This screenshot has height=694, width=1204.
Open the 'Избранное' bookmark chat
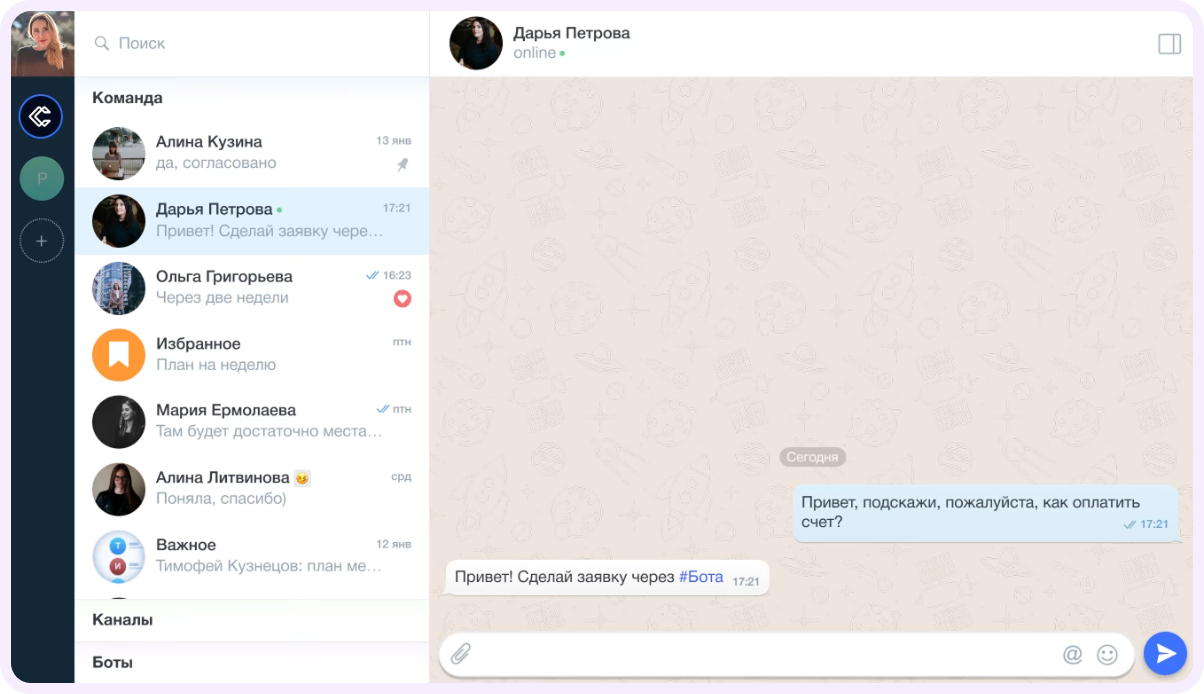pos(252,355)
